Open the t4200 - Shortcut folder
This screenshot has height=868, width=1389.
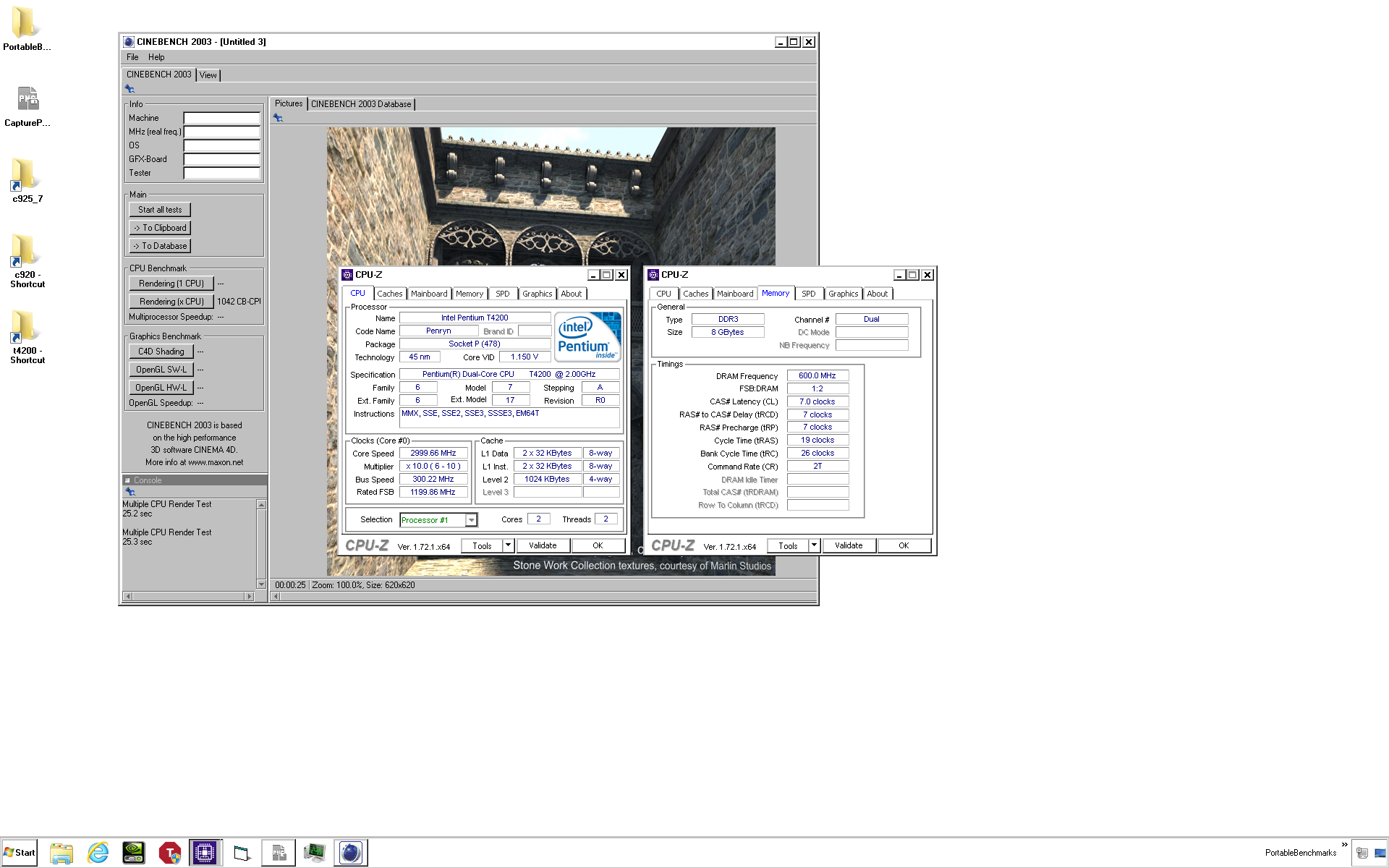(27, 336)
